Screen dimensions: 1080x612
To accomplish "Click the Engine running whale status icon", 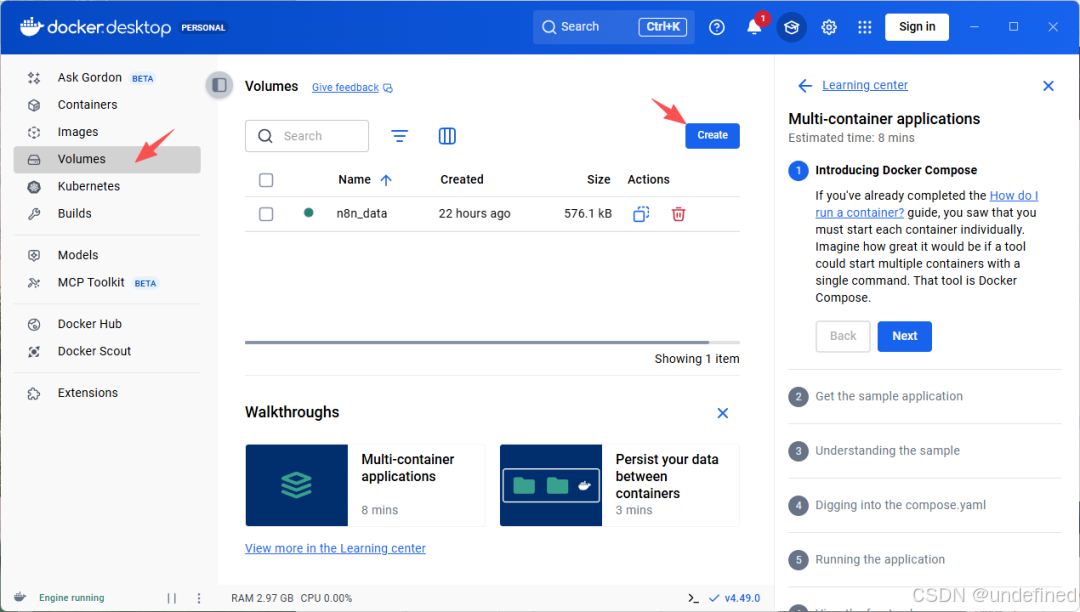I will 20,597.
